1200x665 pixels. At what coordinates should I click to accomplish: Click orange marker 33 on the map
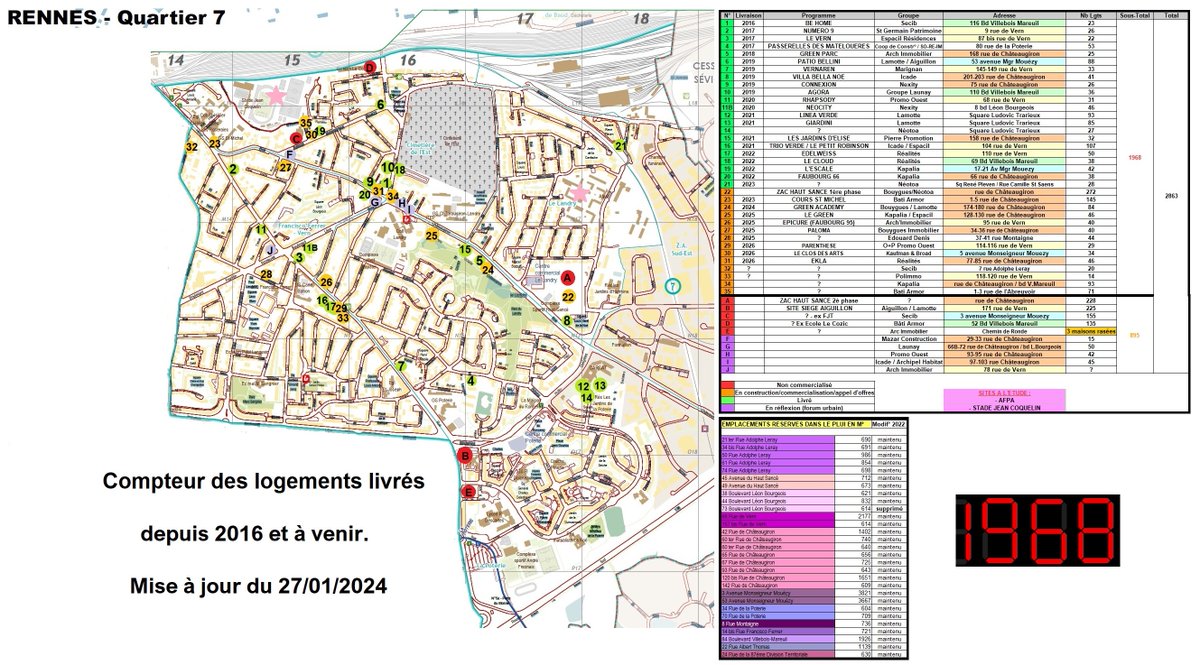(x=343, y=318)
